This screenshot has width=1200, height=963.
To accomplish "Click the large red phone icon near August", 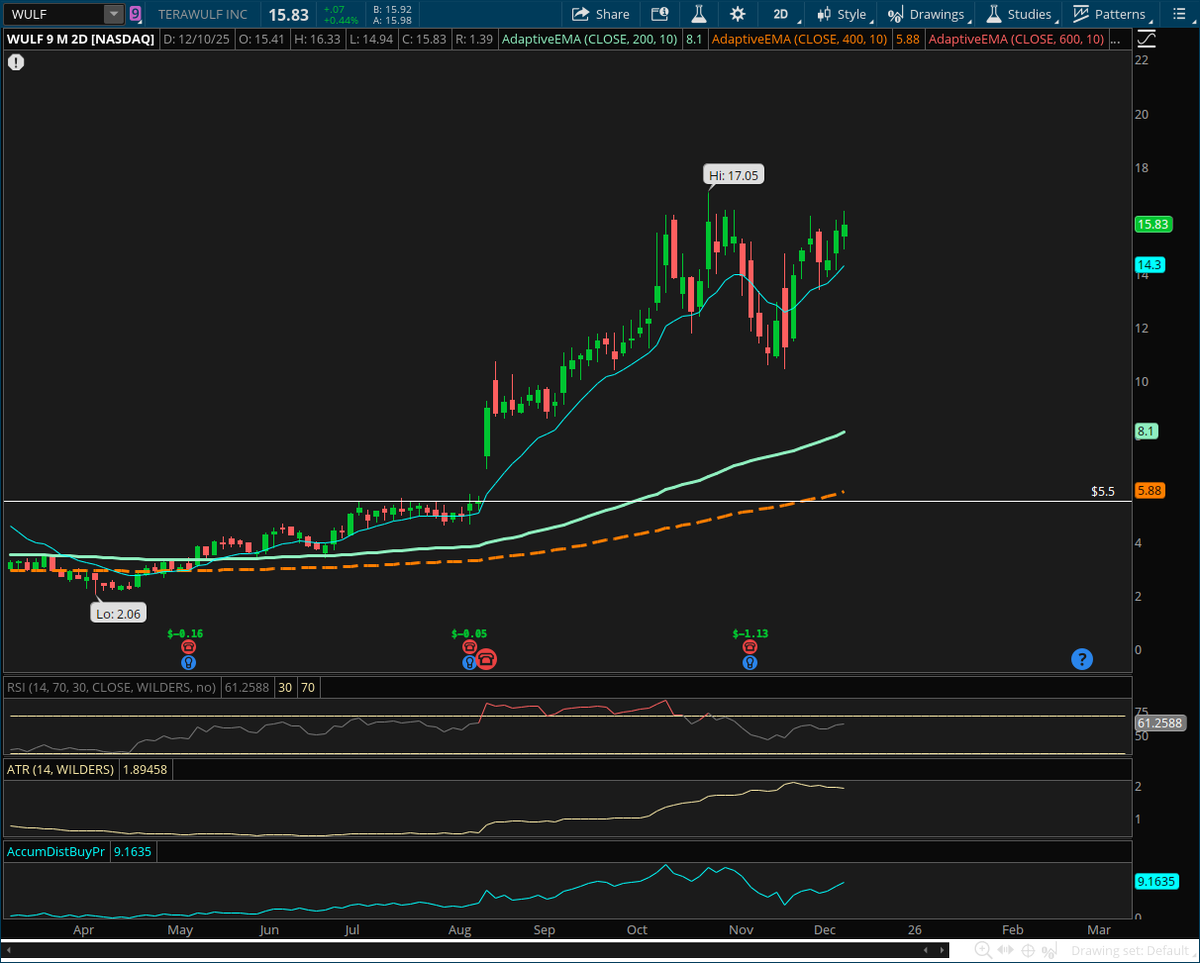I will coord(486,658).
